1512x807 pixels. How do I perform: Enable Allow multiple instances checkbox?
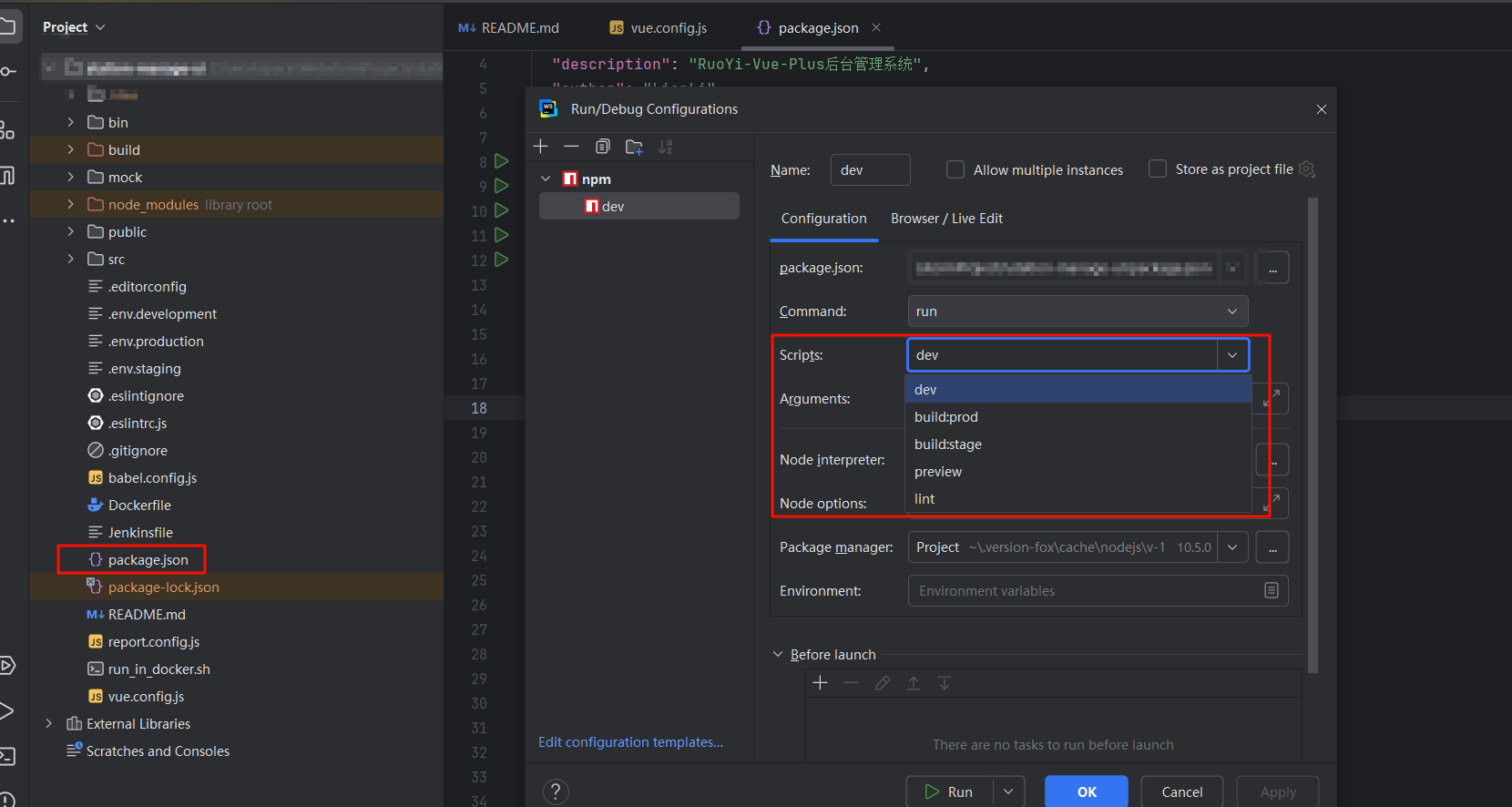point(955,169)
